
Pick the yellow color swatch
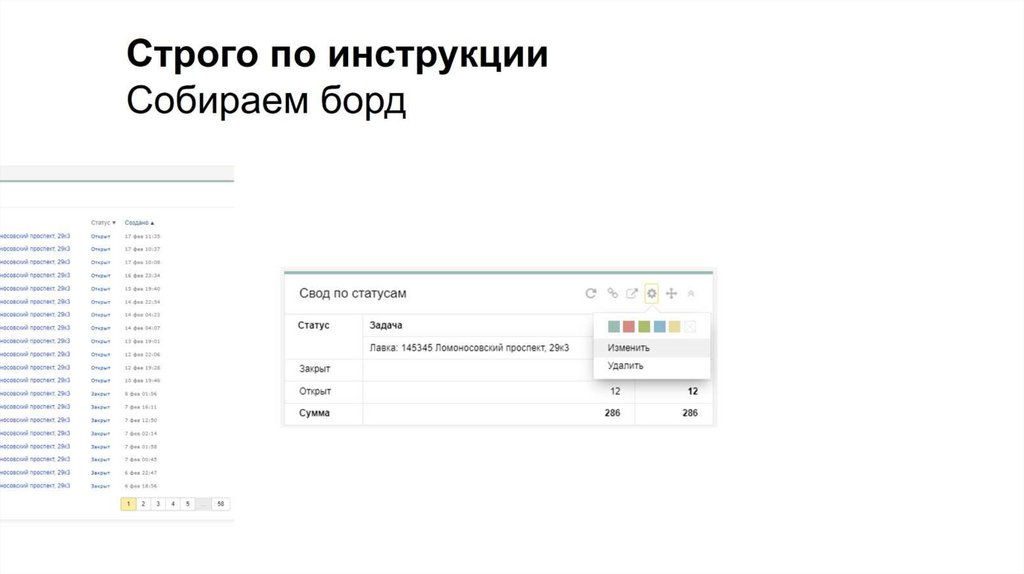coord(675,326)
